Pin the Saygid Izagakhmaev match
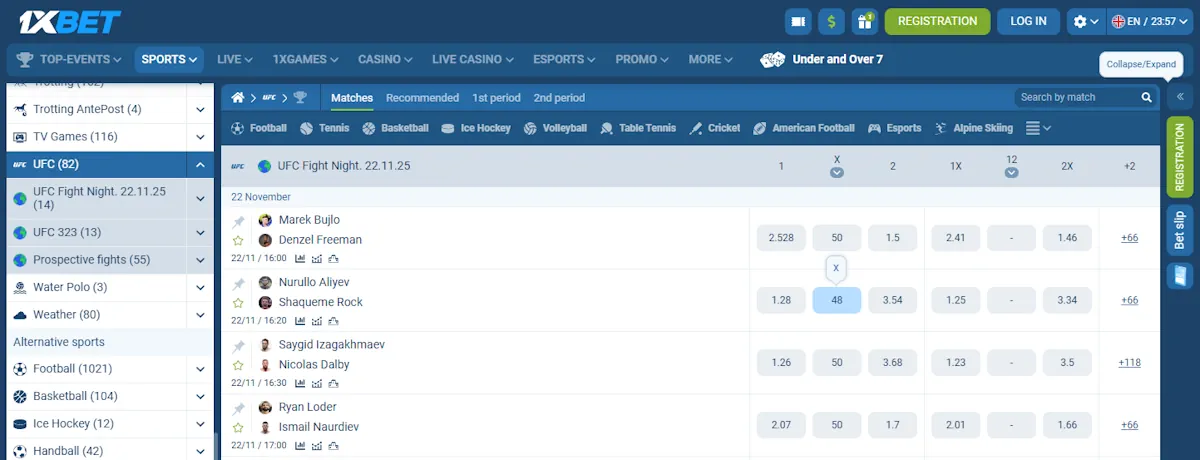 [238, 346]
